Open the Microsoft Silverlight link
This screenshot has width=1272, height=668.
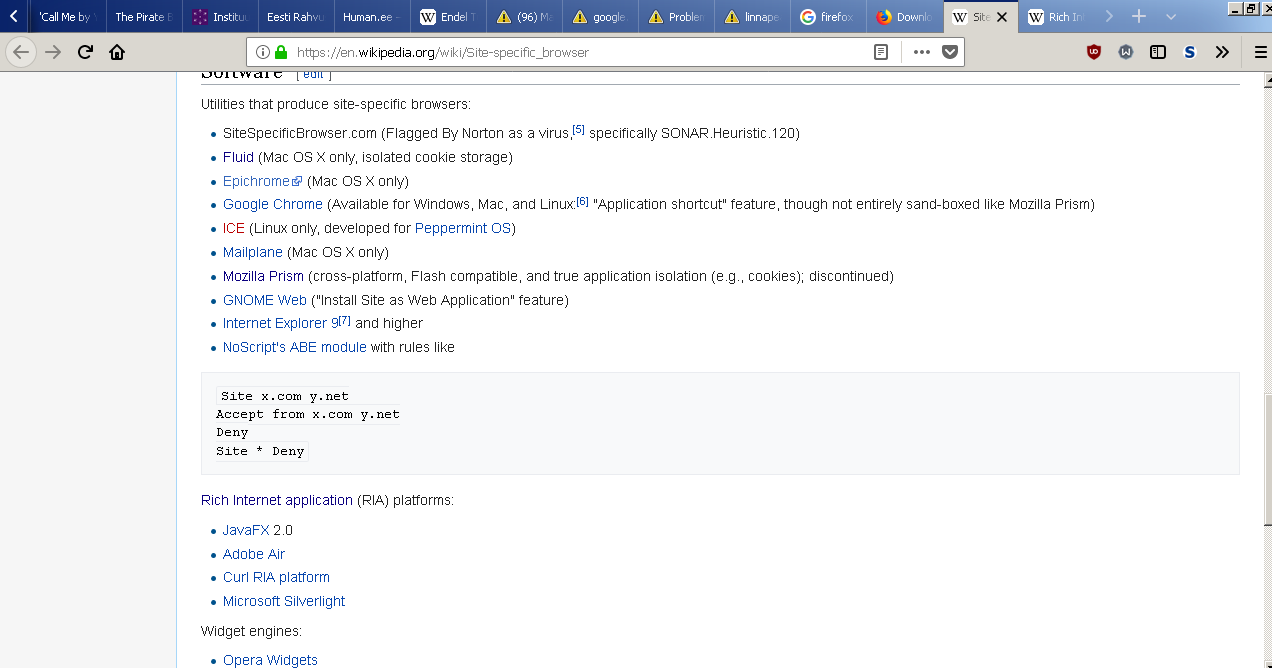point(284,601)
